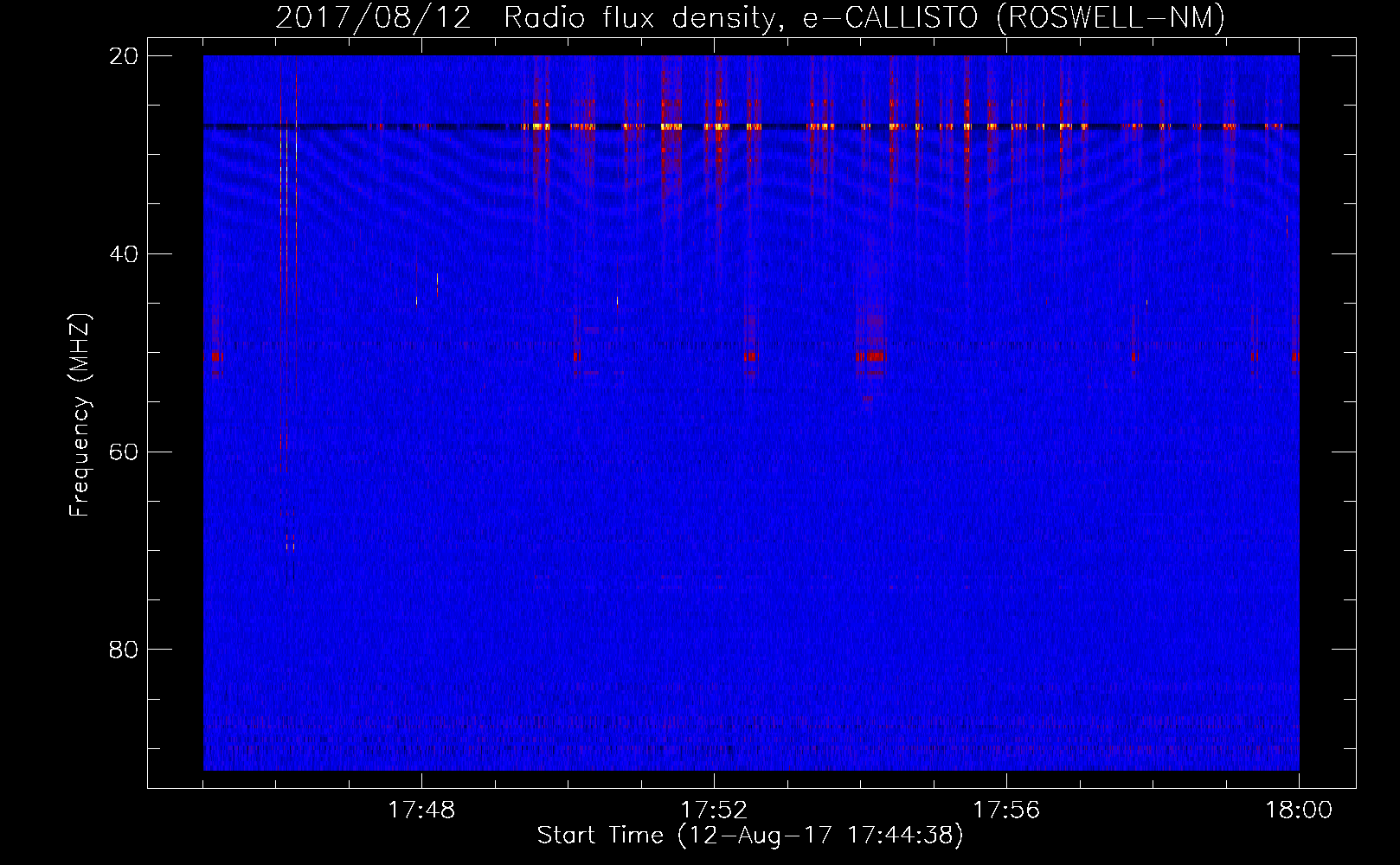This screenshot has width=1400, height=865.
Task: Click the 20 frequency tick label
Action: pyautogui.click(x=124, y=56)
